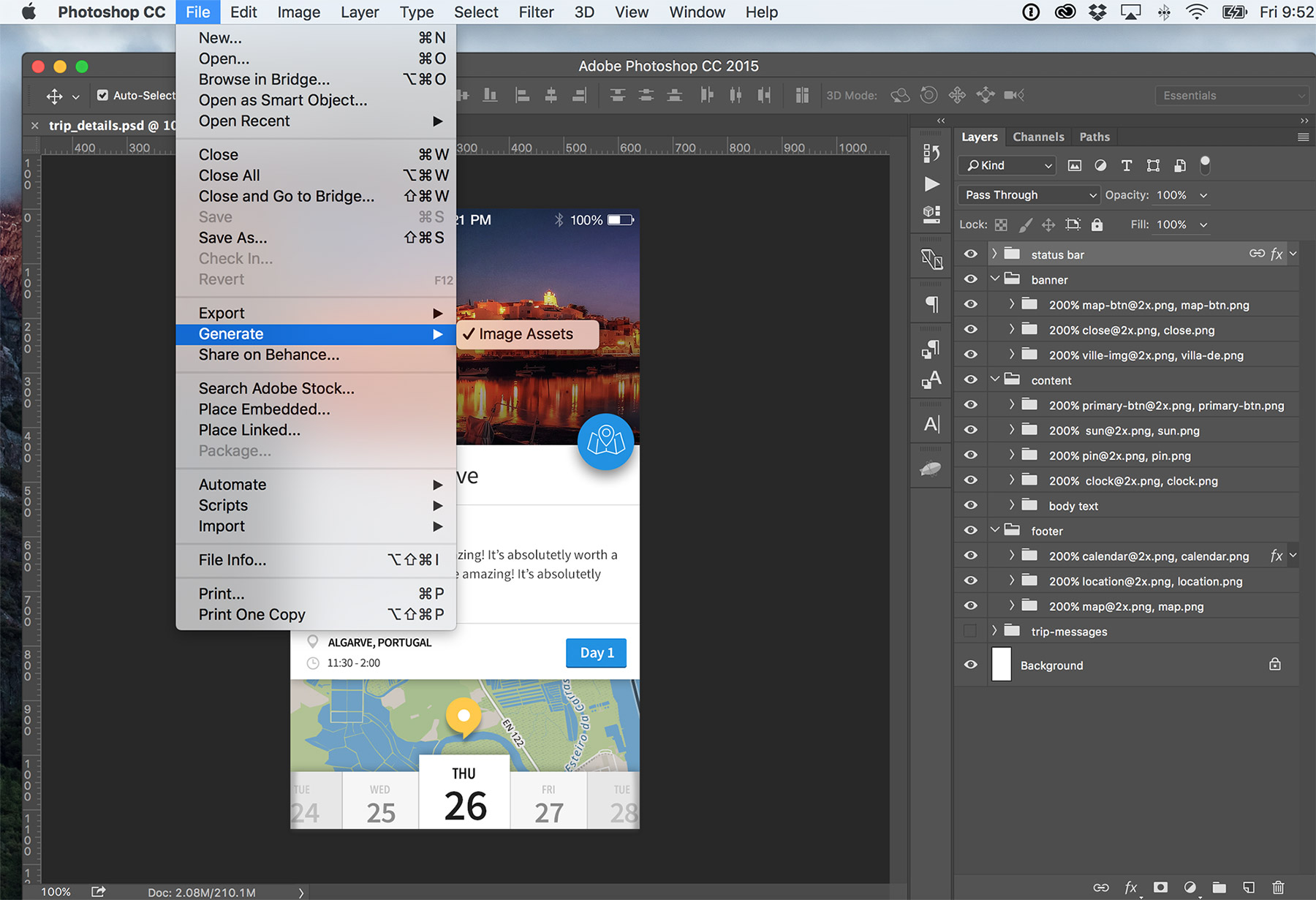
Task: Click the Wi-Fi icon in the menu bar
Action: click(1196, 12)
